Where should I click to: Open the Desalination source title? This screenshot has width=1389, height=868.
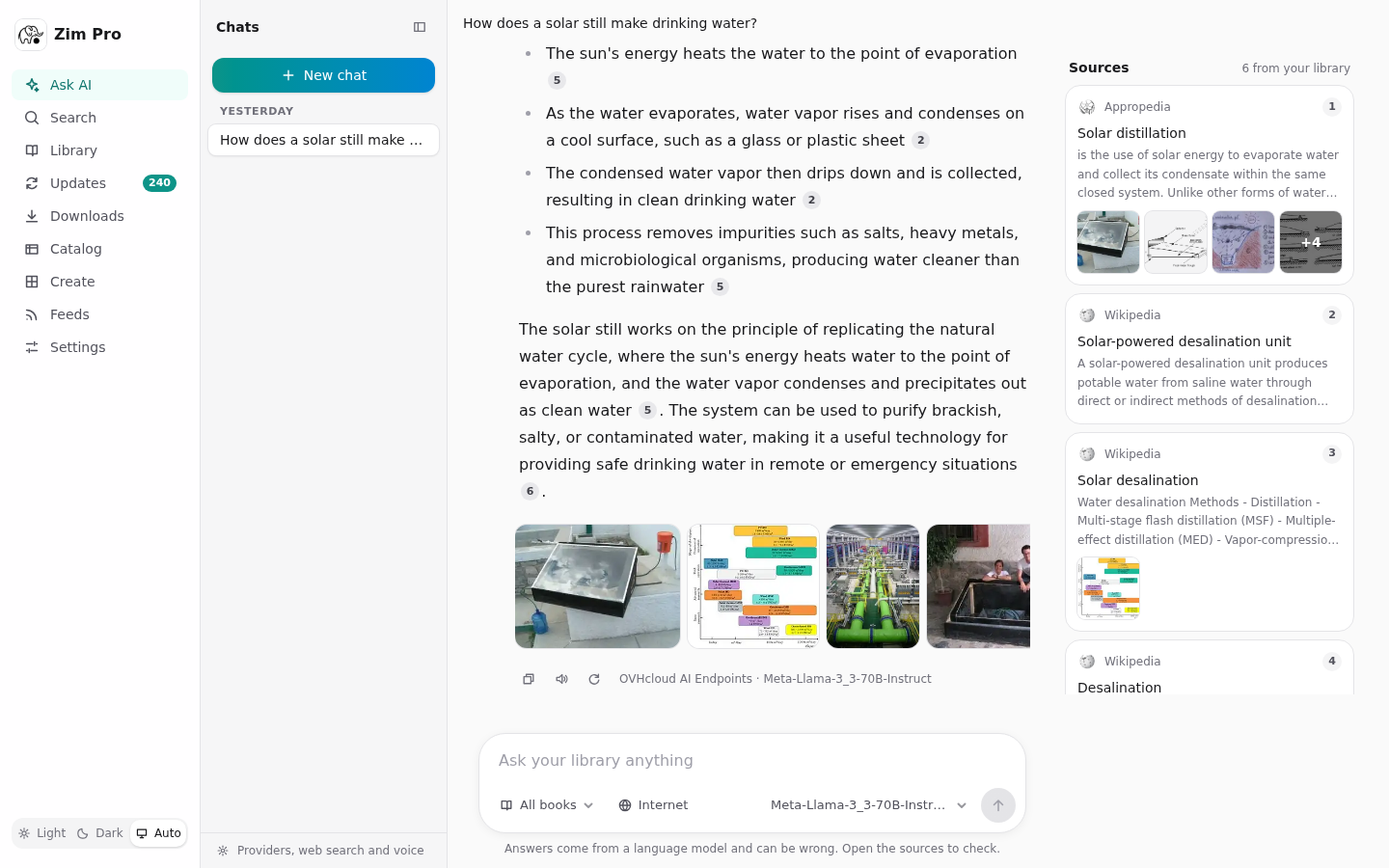click(1119, 688)
